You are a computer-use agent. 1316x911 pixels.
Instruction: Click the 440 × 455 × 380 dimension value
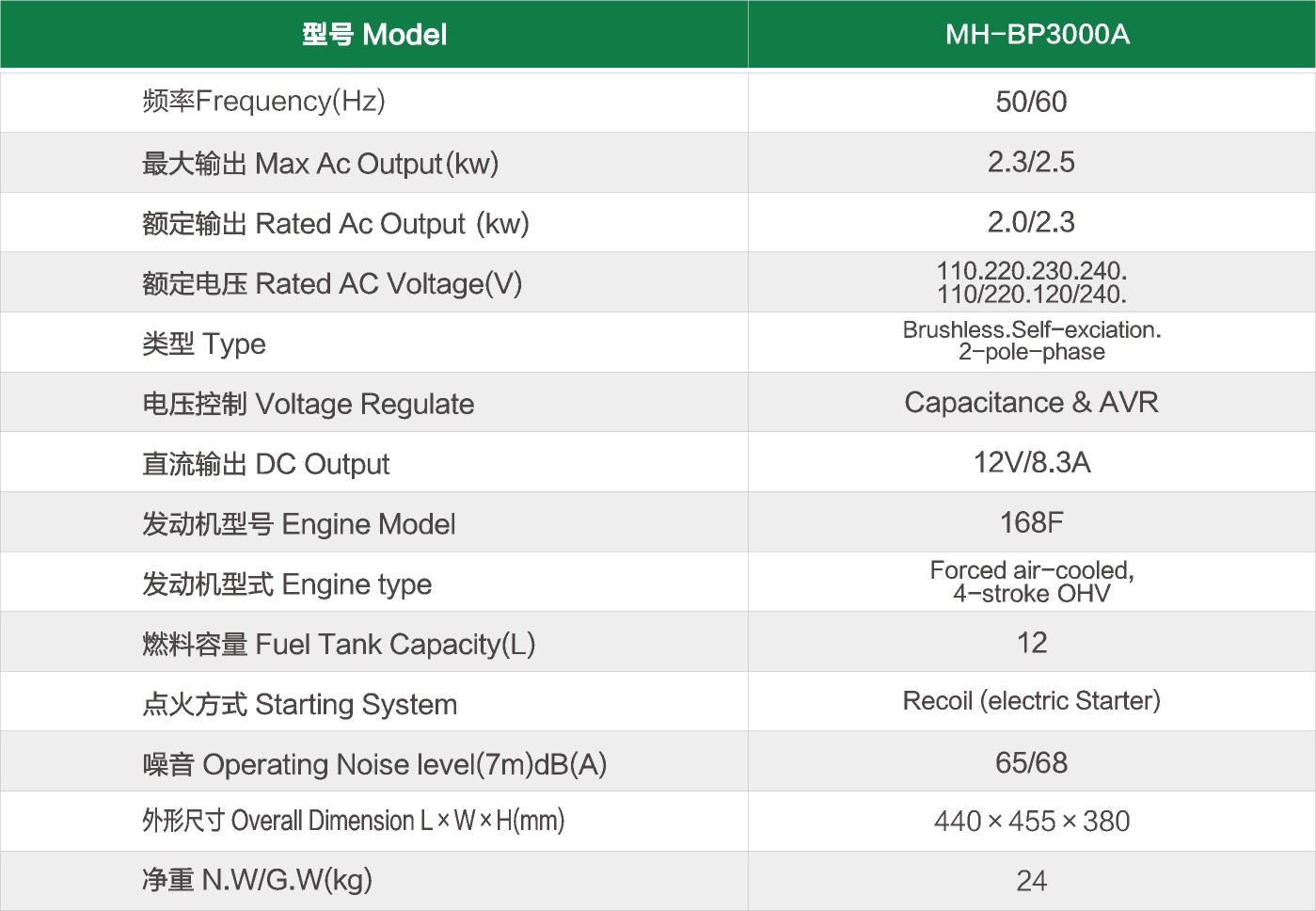(x=1031, y=822)
